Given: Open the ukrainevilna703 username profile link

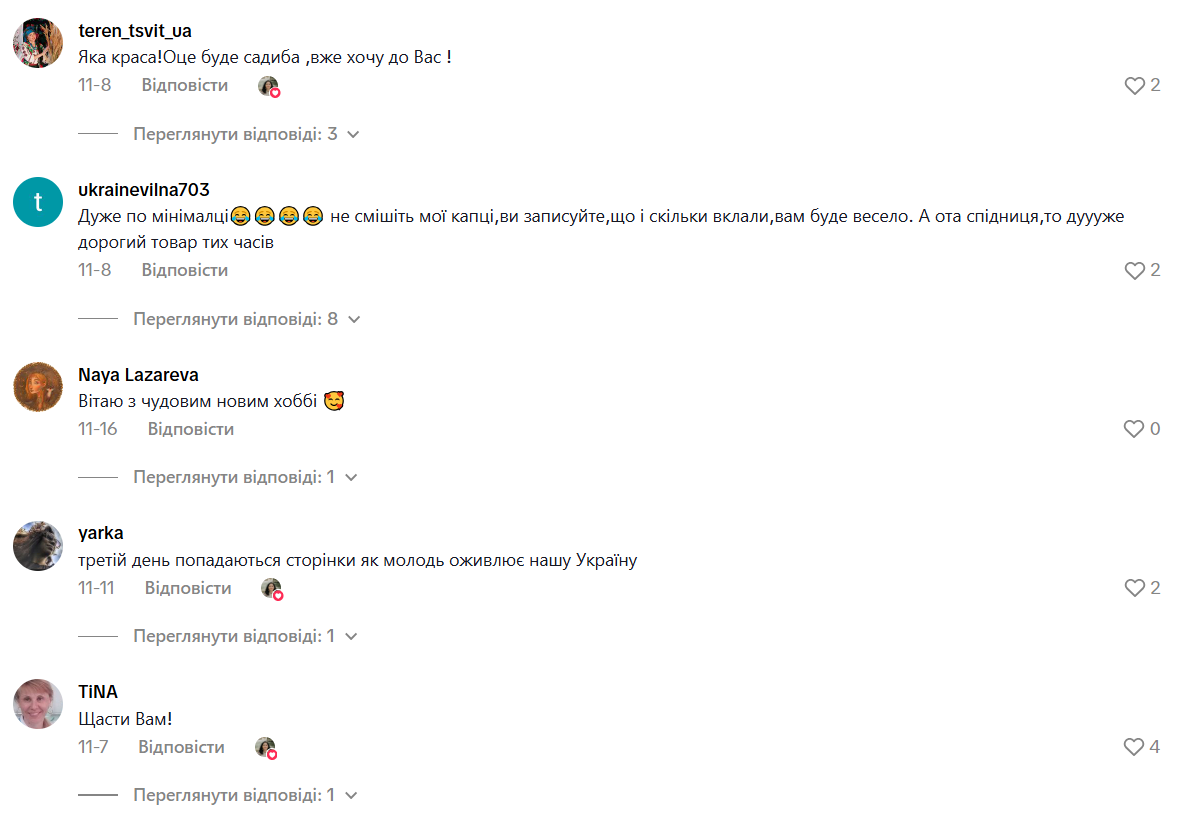Looking at the screenshot, I should click(143, 190).
